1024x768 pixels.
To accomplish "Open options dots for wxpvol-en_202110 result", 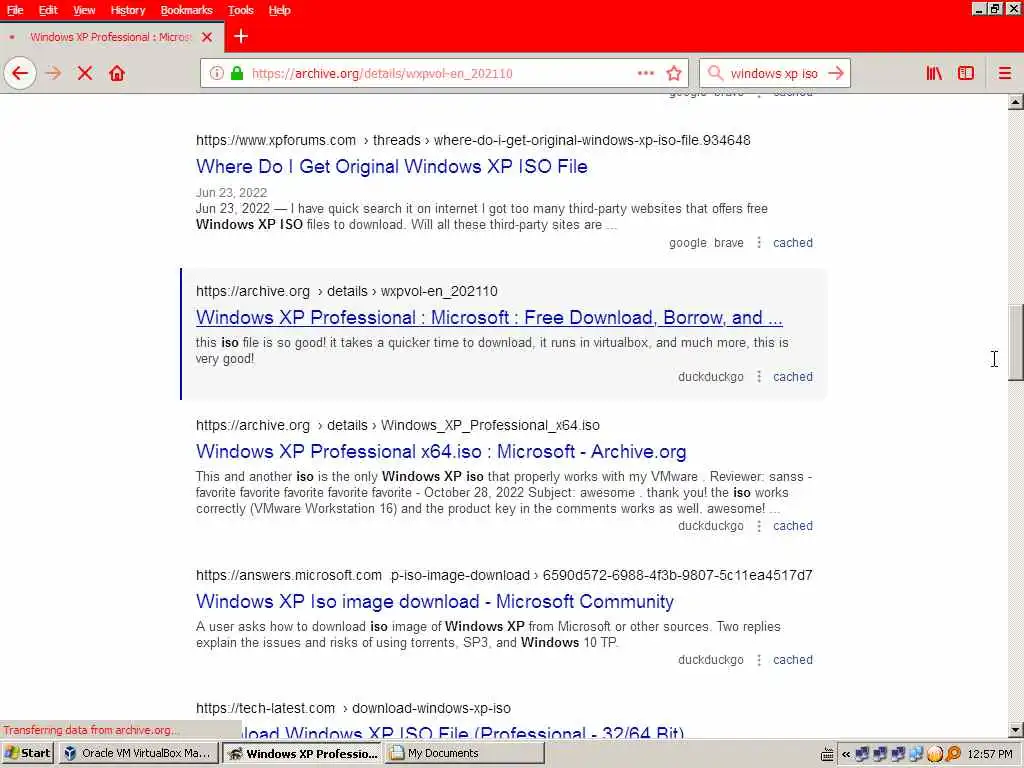I will pos(759,376).
